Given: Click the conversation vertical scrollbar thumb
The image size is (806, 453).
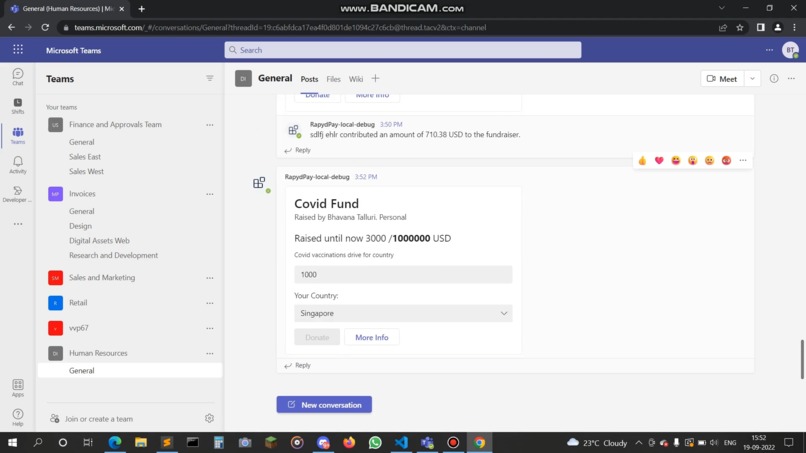Looking at the screenshot, I should pyautogui.click(x=802, y=359).
